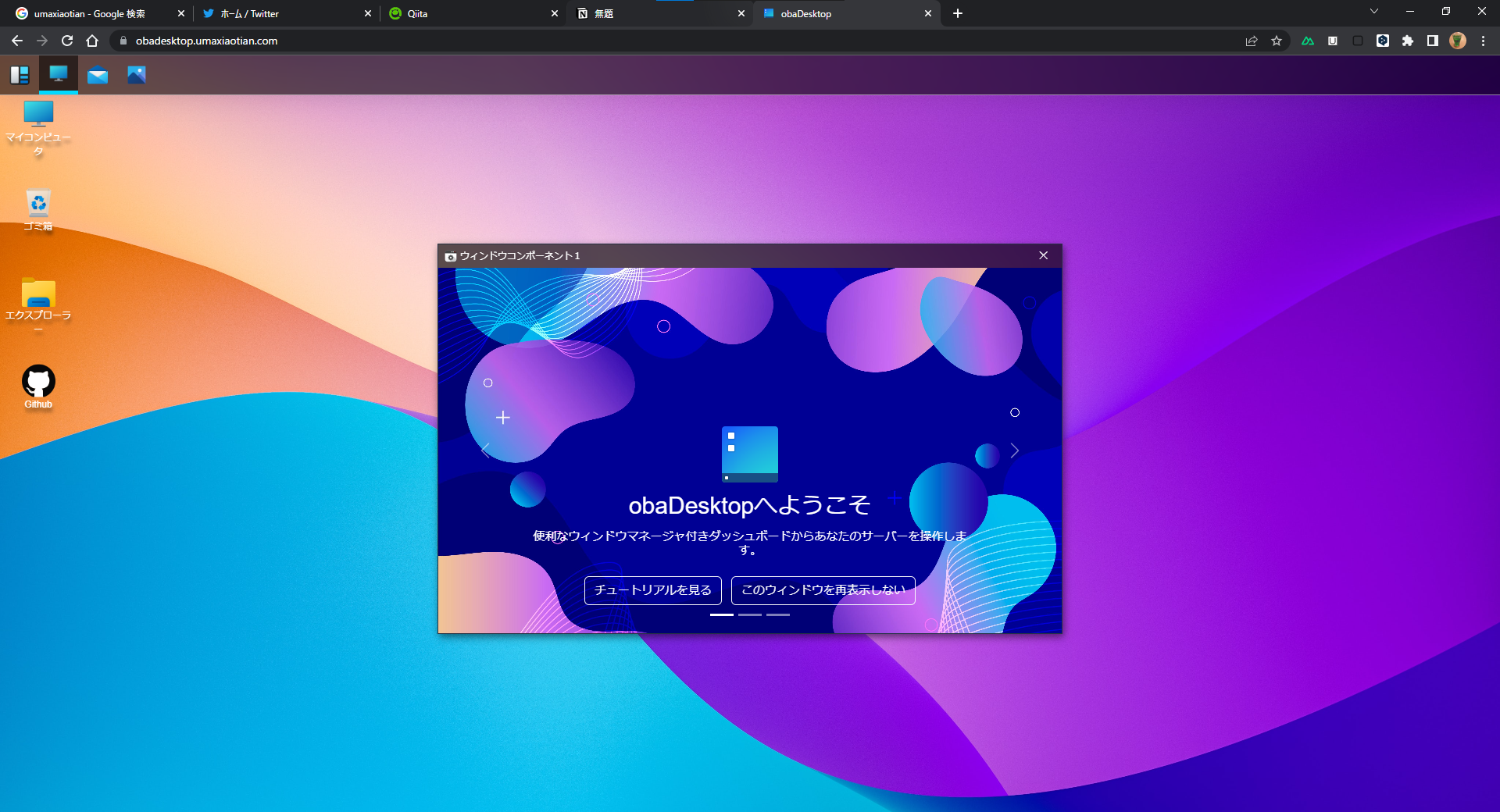Screen dimensions: 1500x812
Task: Select the エクスプローラー folder desktop icon
Action: (38, 304)
